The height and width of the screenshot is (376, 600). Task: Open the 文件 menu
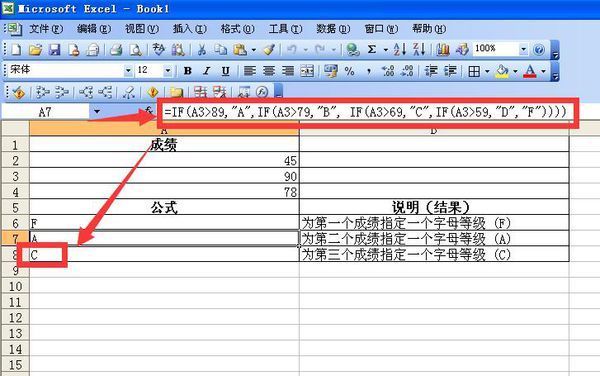[x=46, y=29]
